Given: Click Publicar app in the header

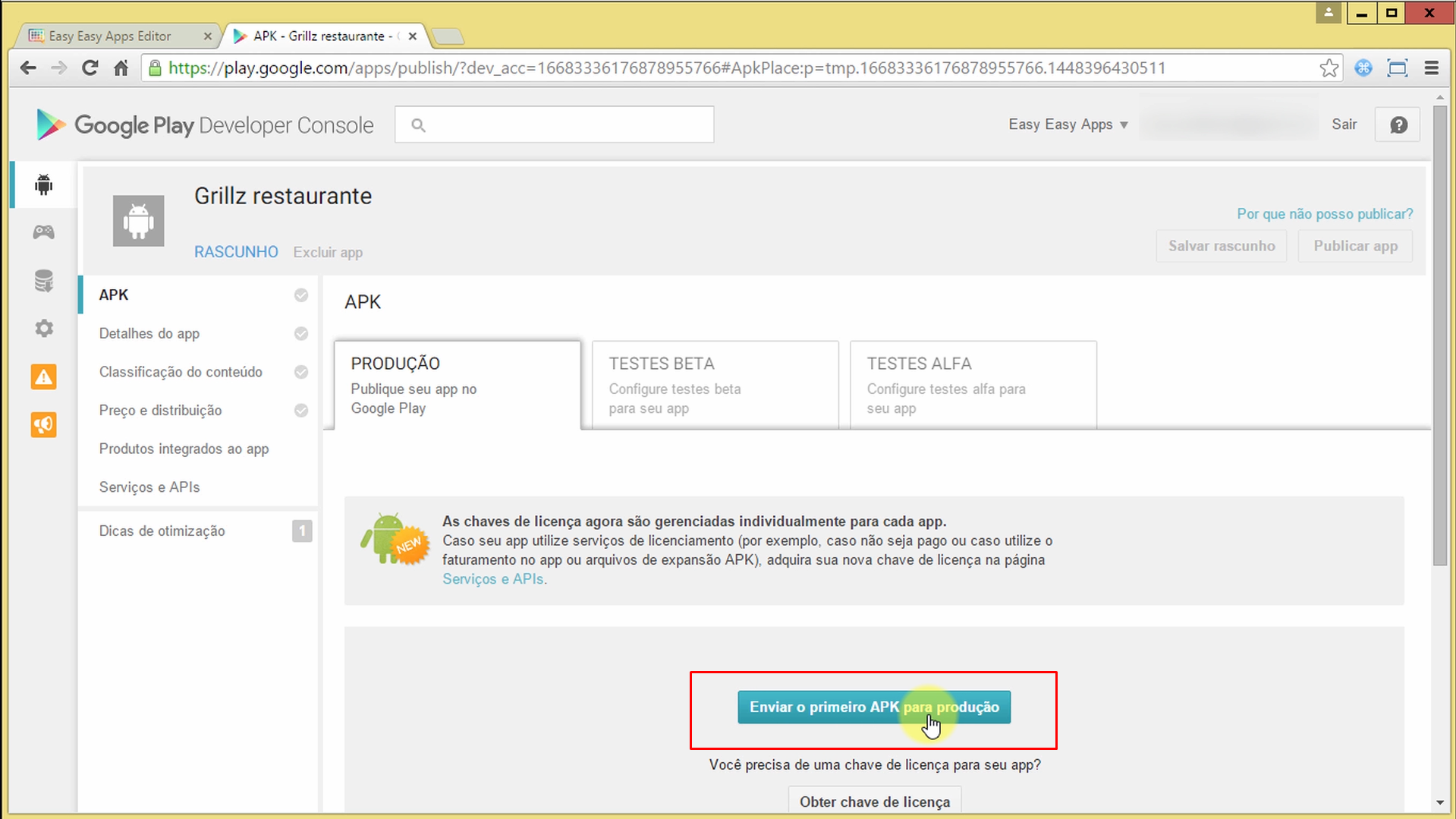Looking at the screenshot, I should (1355, 245).
